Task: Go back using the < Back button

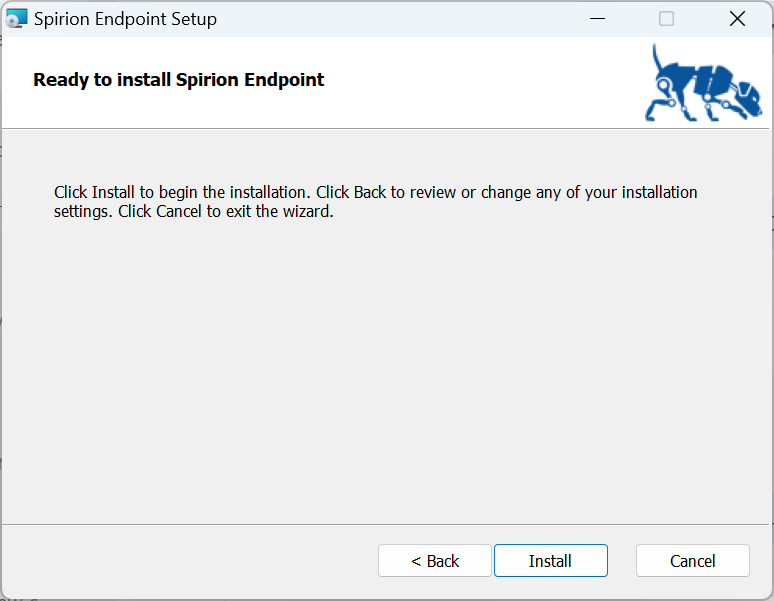Action: click(435, 561)
